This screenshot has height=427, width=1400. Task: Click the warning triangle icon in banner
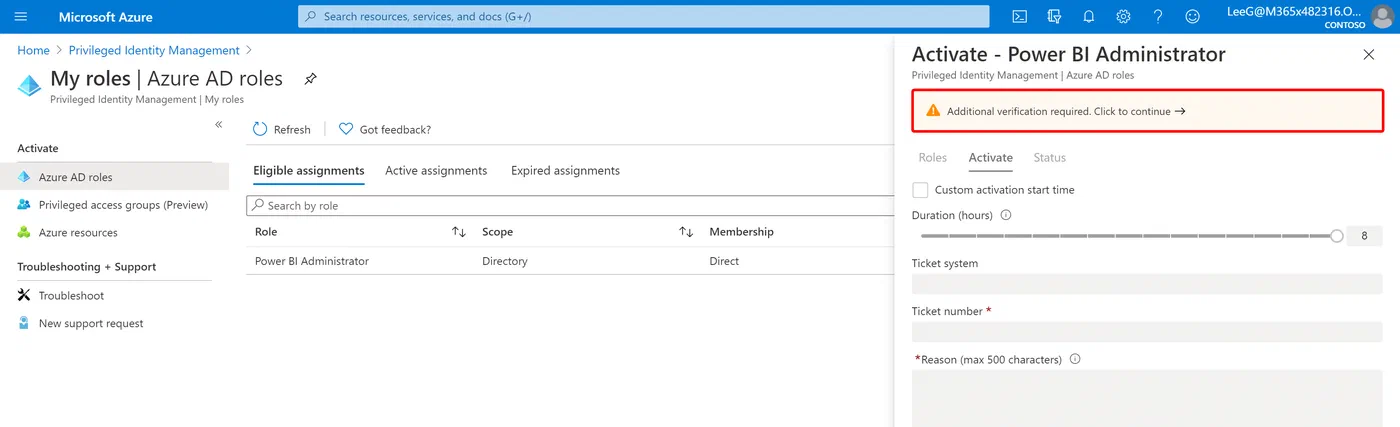click(x=933, y=111)
